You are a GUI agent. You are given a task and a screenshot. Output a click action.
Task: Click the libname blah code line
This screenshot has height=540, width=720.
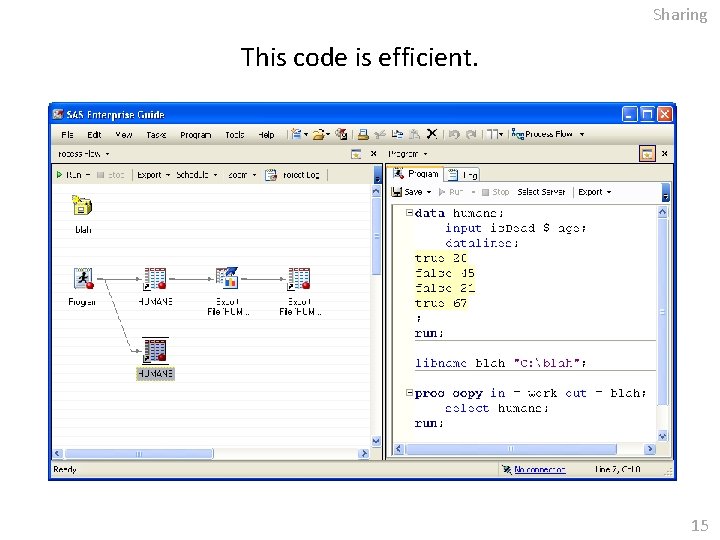[501, 363]
